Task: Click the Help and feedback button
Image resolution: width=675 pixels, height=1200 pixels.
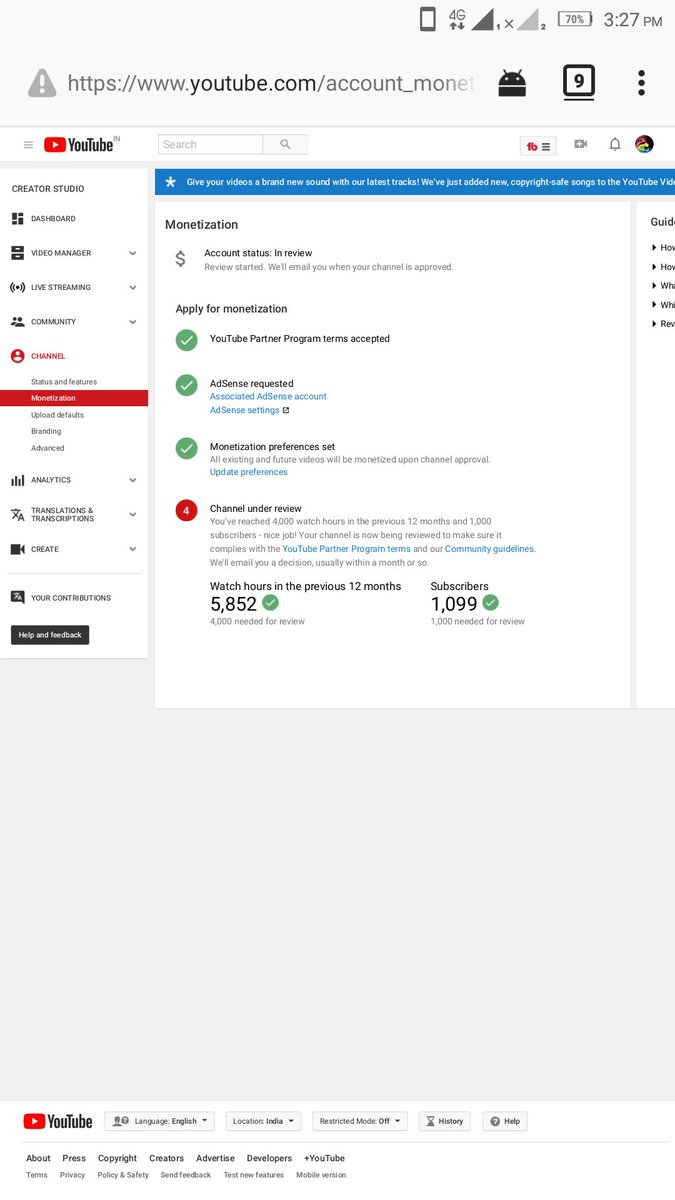Action: coord(50,635)
